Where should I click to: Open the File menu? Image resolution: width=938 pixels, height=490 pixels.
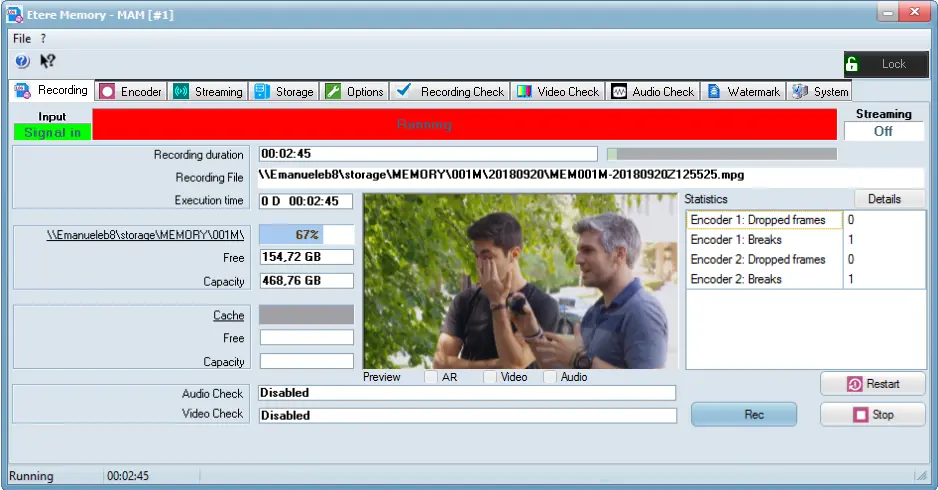point(22,38)
